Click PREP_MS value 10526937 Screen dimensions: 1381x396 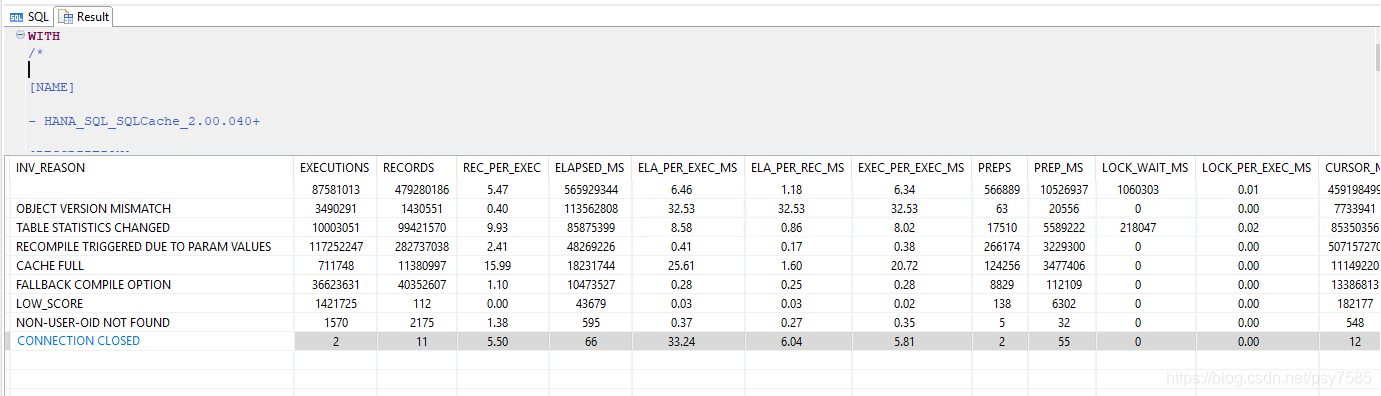coord(1061,189)
